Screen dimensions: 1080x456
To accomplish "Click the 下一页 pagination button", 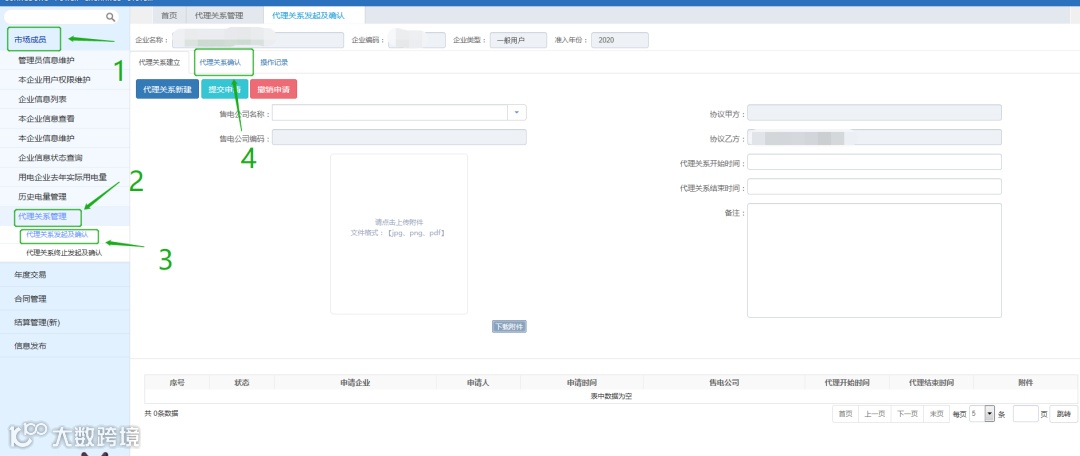I will pyautogui.click(x=906, y=414).
